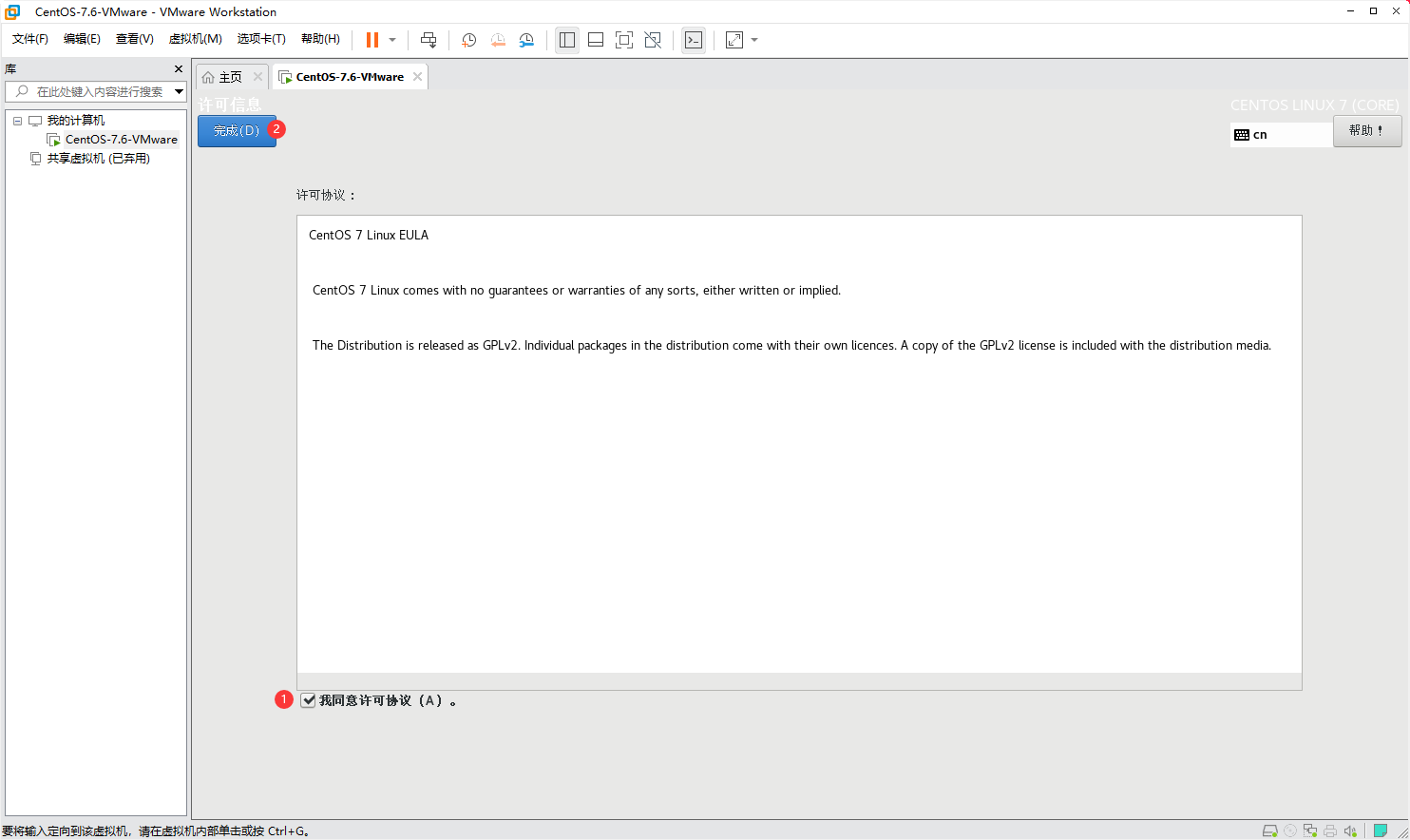Click the status bar Ctrl+G hint text
This screenshot has width=1410, height=840.
(x=156, y=831)
